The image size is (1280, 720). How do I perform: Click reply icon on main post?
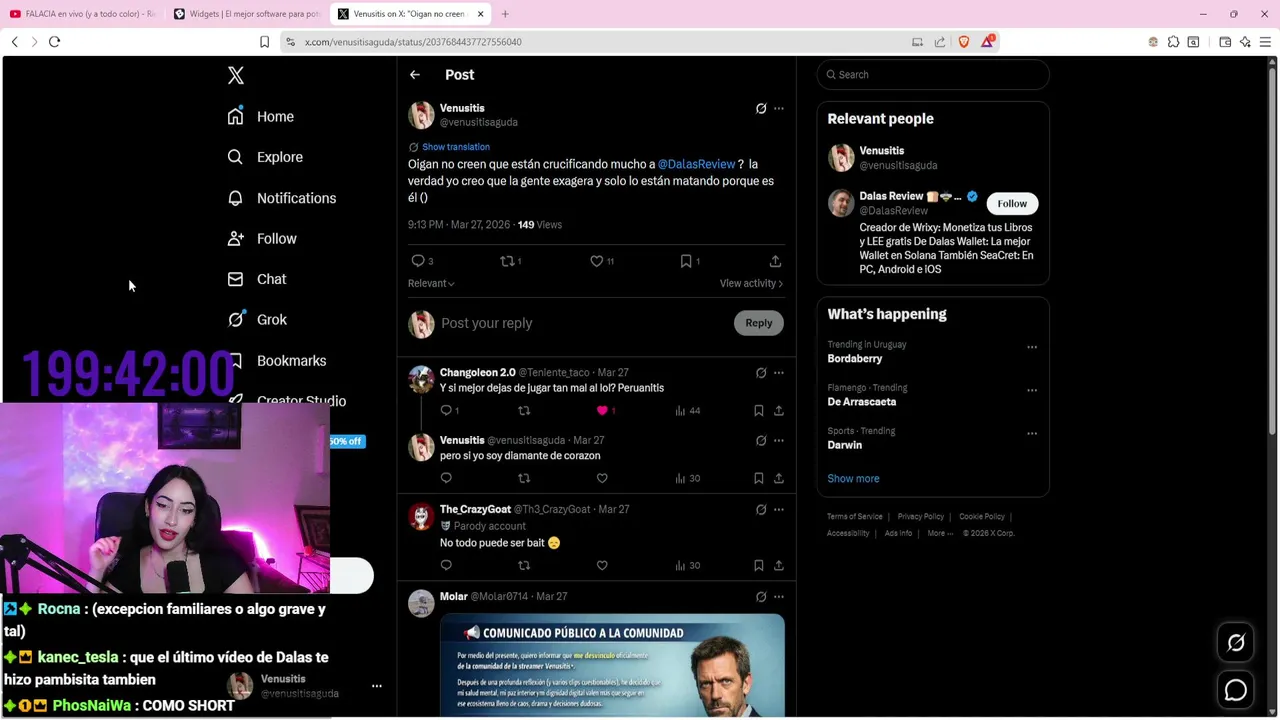[x=418, y=261]
